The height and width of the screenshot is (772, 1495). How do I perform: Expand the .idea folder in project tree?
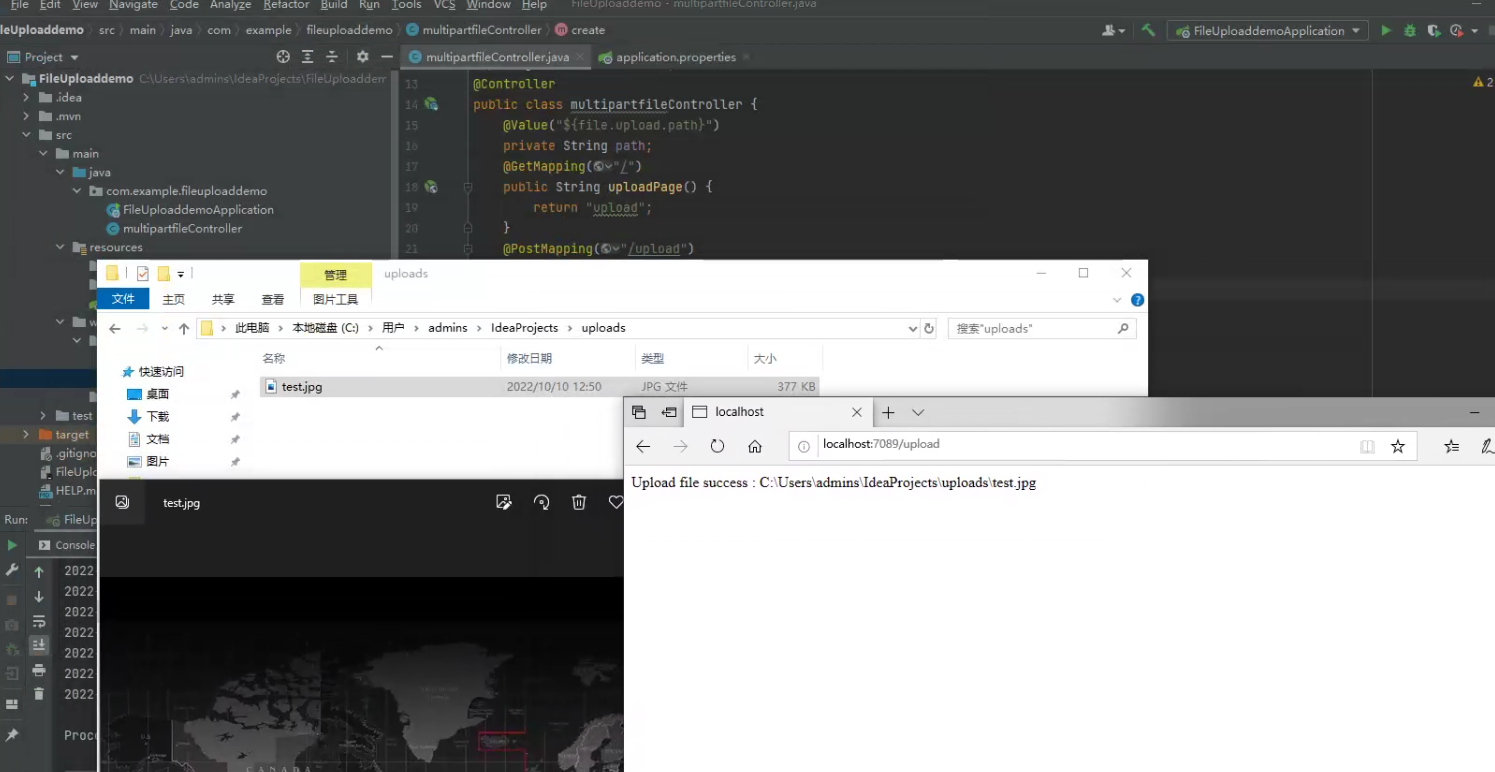(x=27, y=98)
